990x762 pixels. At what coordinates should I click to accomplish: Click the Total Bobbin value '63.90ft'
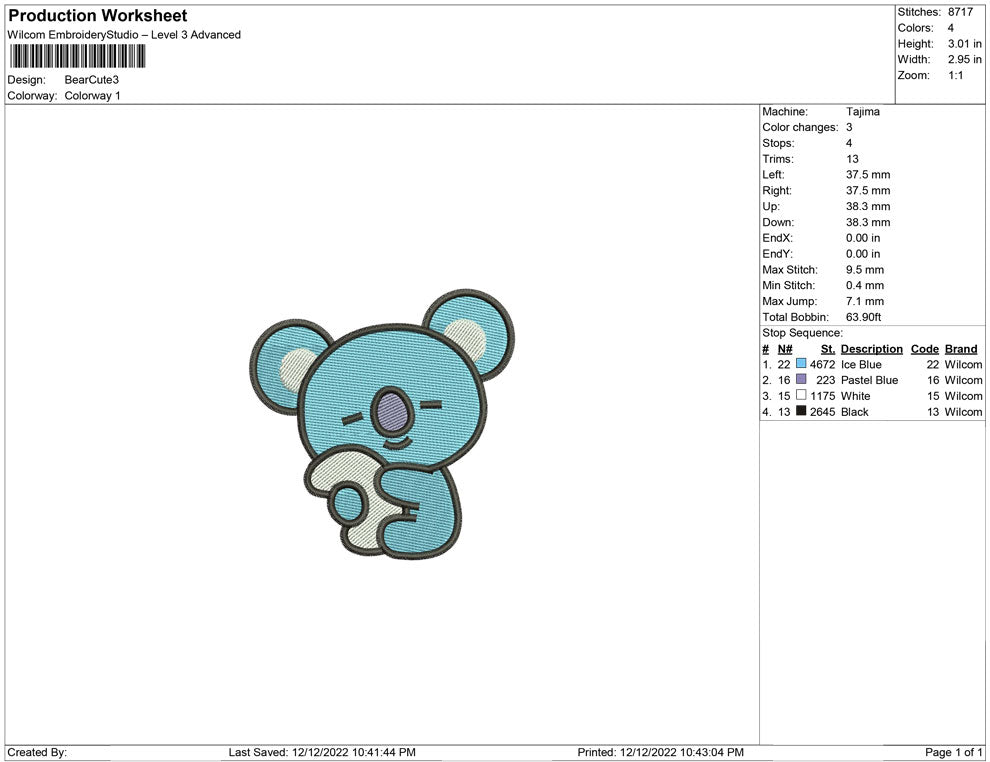coord(864,317)
